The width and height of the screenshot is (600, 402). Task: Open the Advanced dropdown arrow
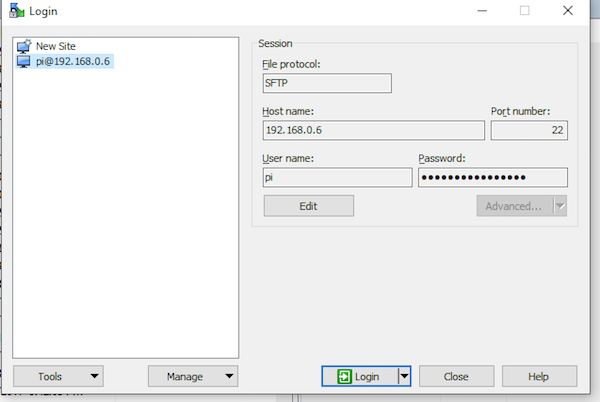pyautogui.click(x=560, y=206)
